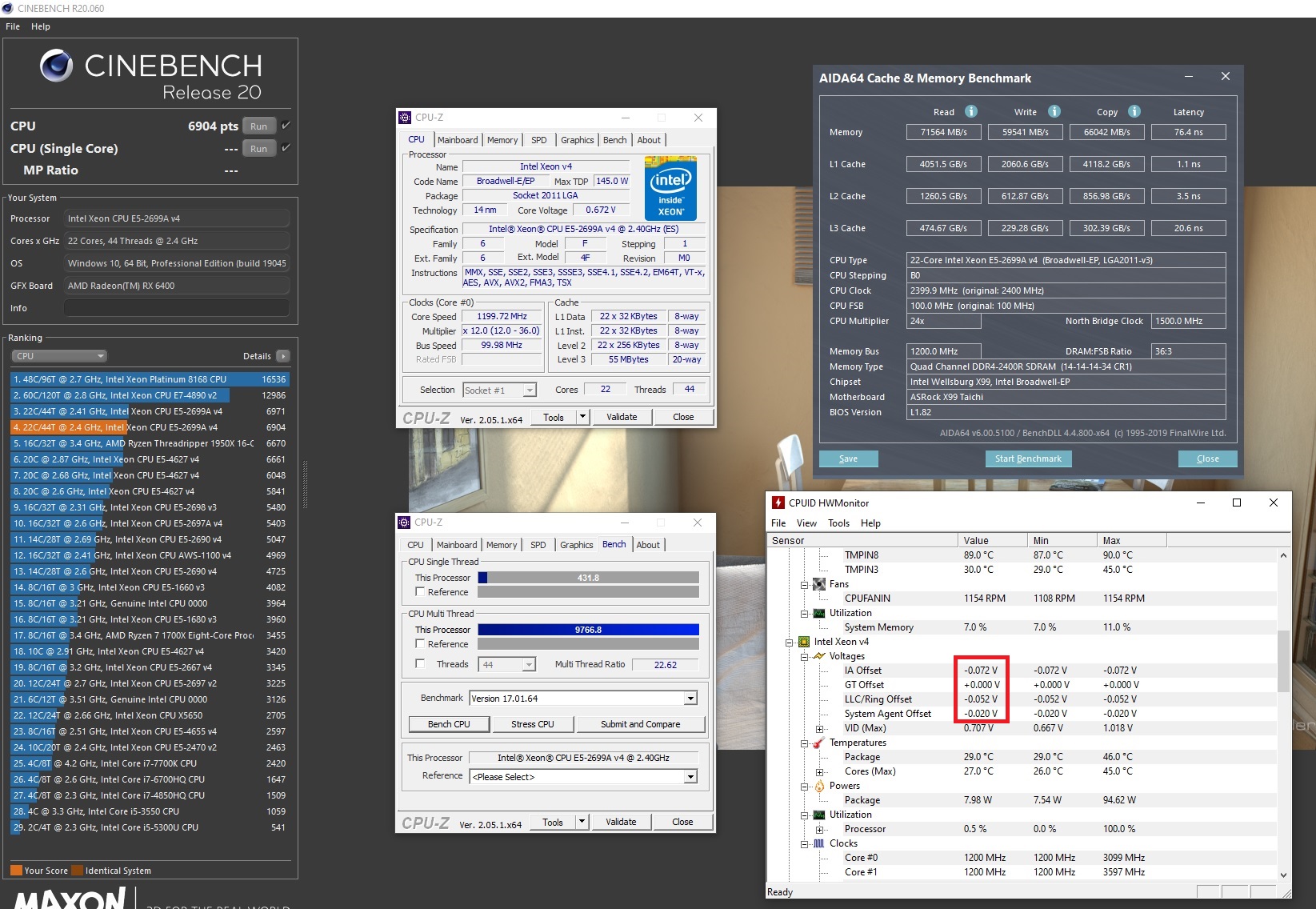The height and width of the screenshot is (909, 1316).
Task: Click the Write info icon in AIDA64
Action: click(1054, 111)
